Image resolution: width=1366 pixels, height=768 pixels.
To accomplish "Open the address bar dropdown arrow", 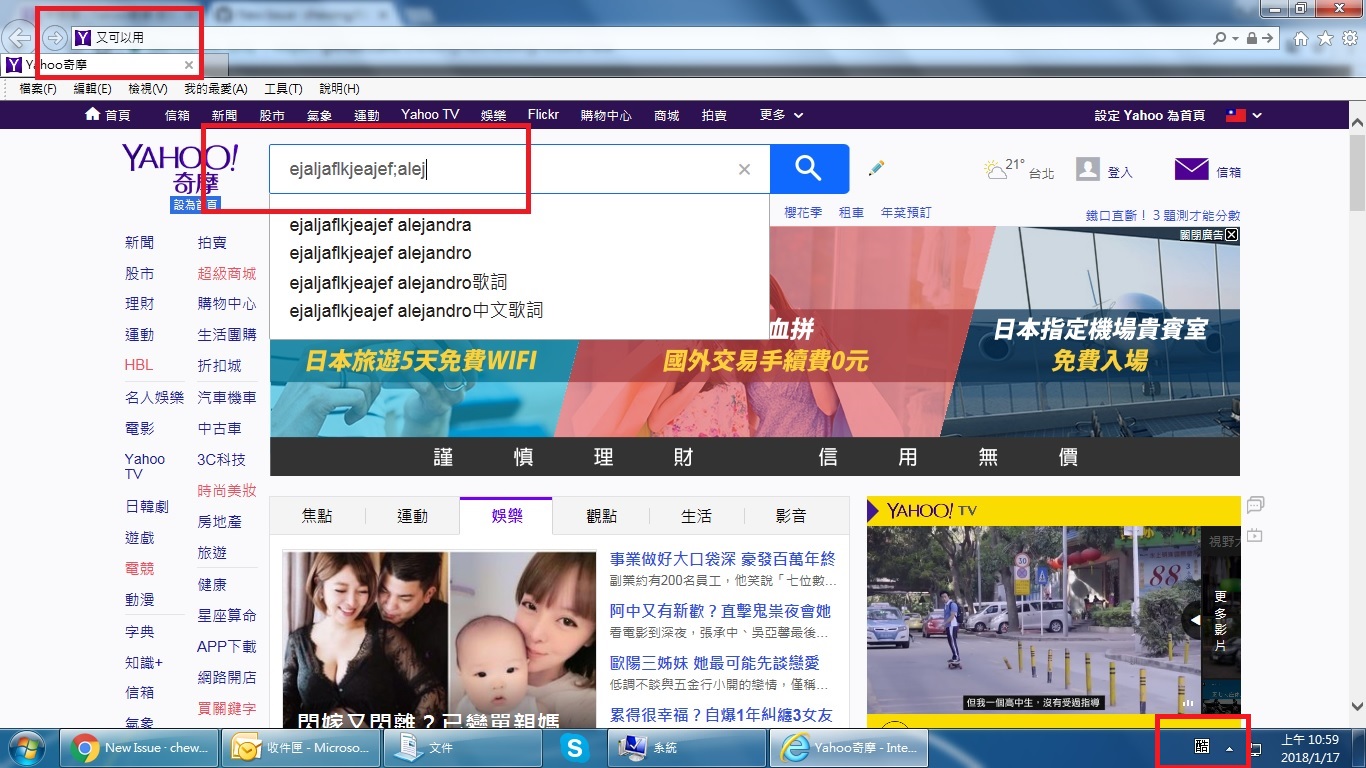I will tap(1236, 38).
